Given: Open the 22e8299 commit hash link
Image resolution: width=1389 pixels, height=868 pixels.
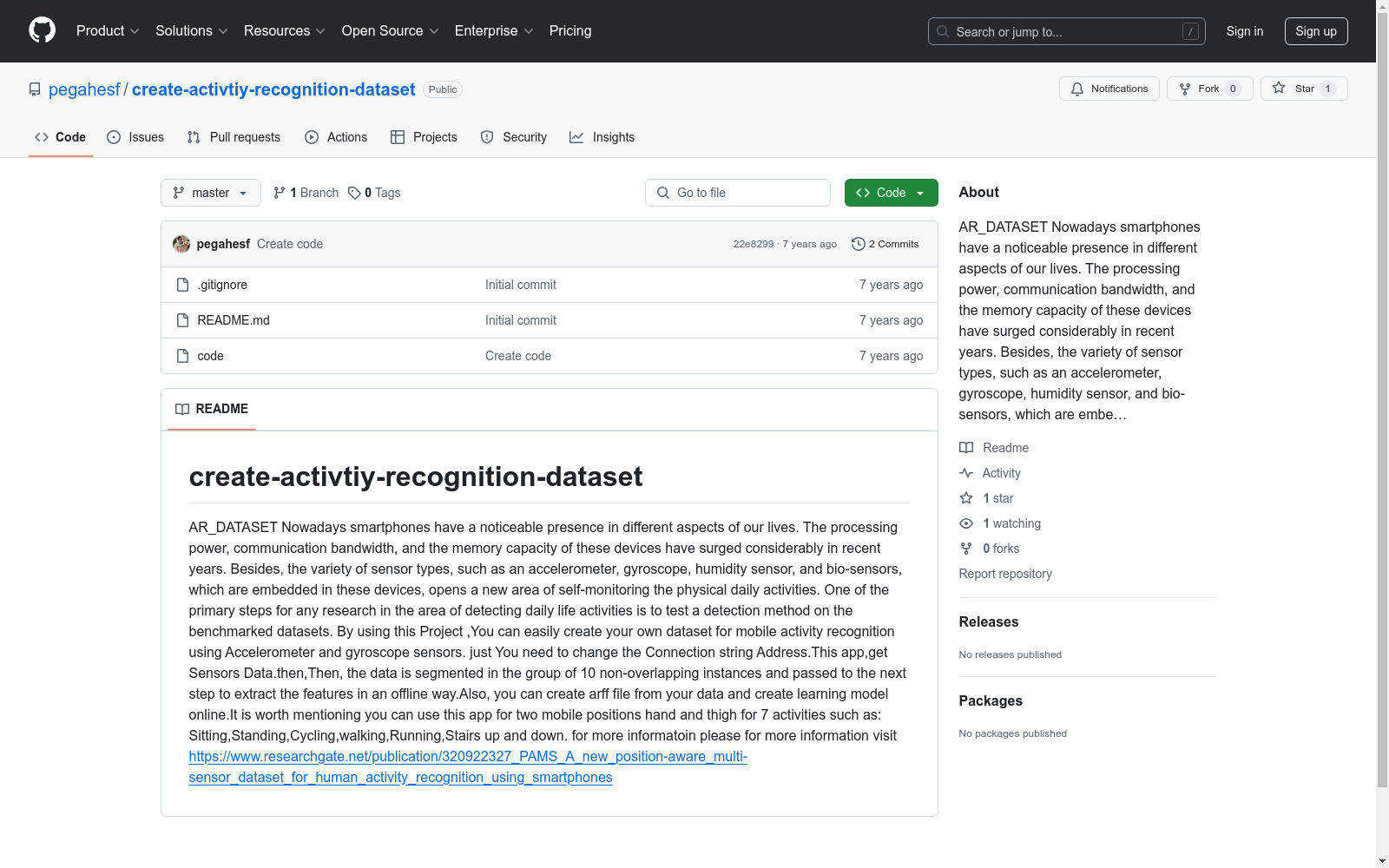Looking at the screenshot, I should point(753,244).
